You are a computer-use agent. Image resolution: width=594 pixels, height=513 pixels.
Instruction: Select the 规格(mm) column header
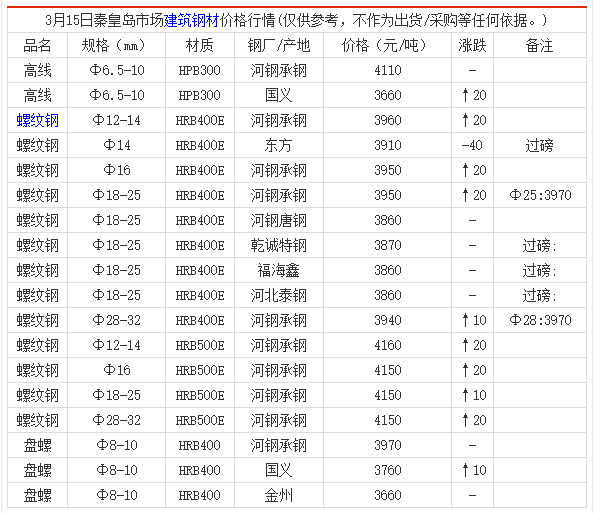point(114,45)
